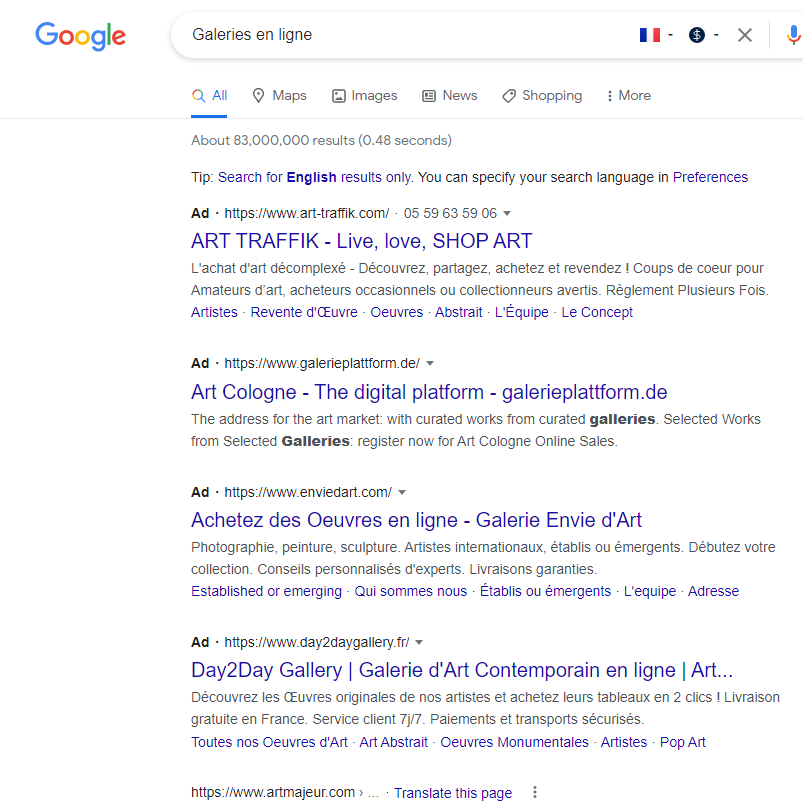Expand the galerieplattform.de ad dropdown arrow
The image size is (803, 805).
point(430,363)
